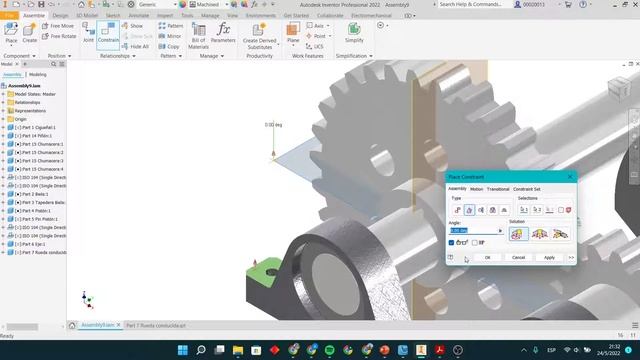Image resolution: width=640 pixels, height=360 pixels.
Task: Toggle Pick part first checkbox in Selections
Action: coord(561,210)
